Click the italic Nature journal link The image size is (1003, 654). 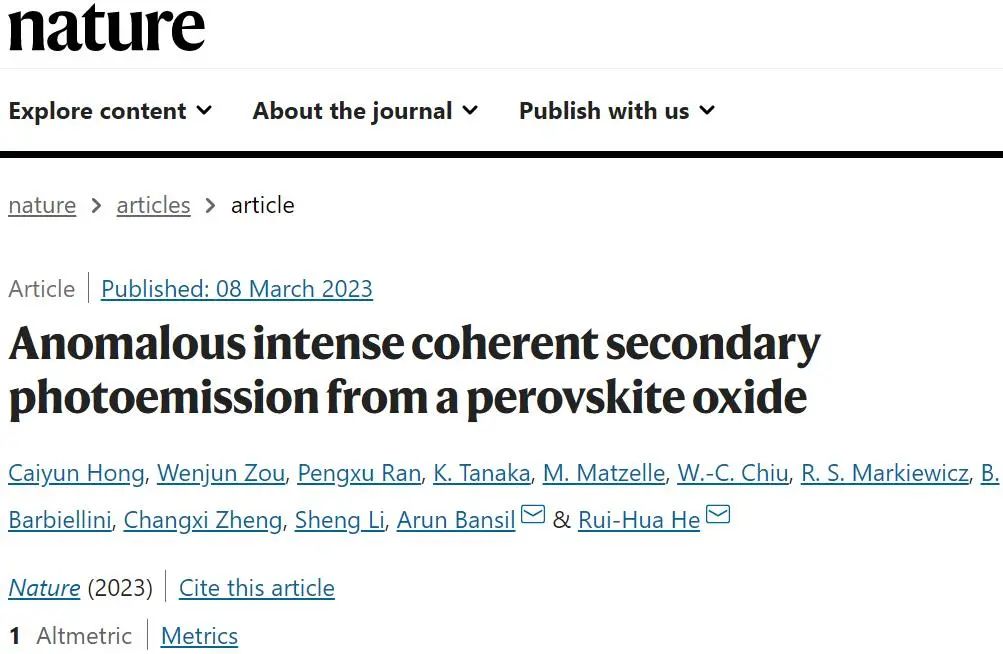tap(44, 587)
